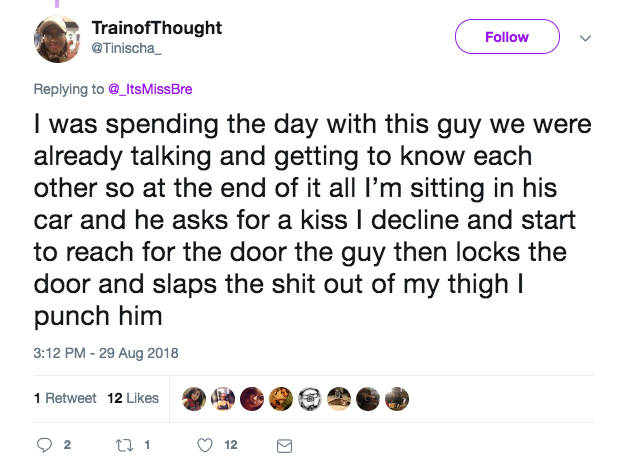View the 12 Likes list
Viewport: 629px width, 475px height.
click(133, 398)
